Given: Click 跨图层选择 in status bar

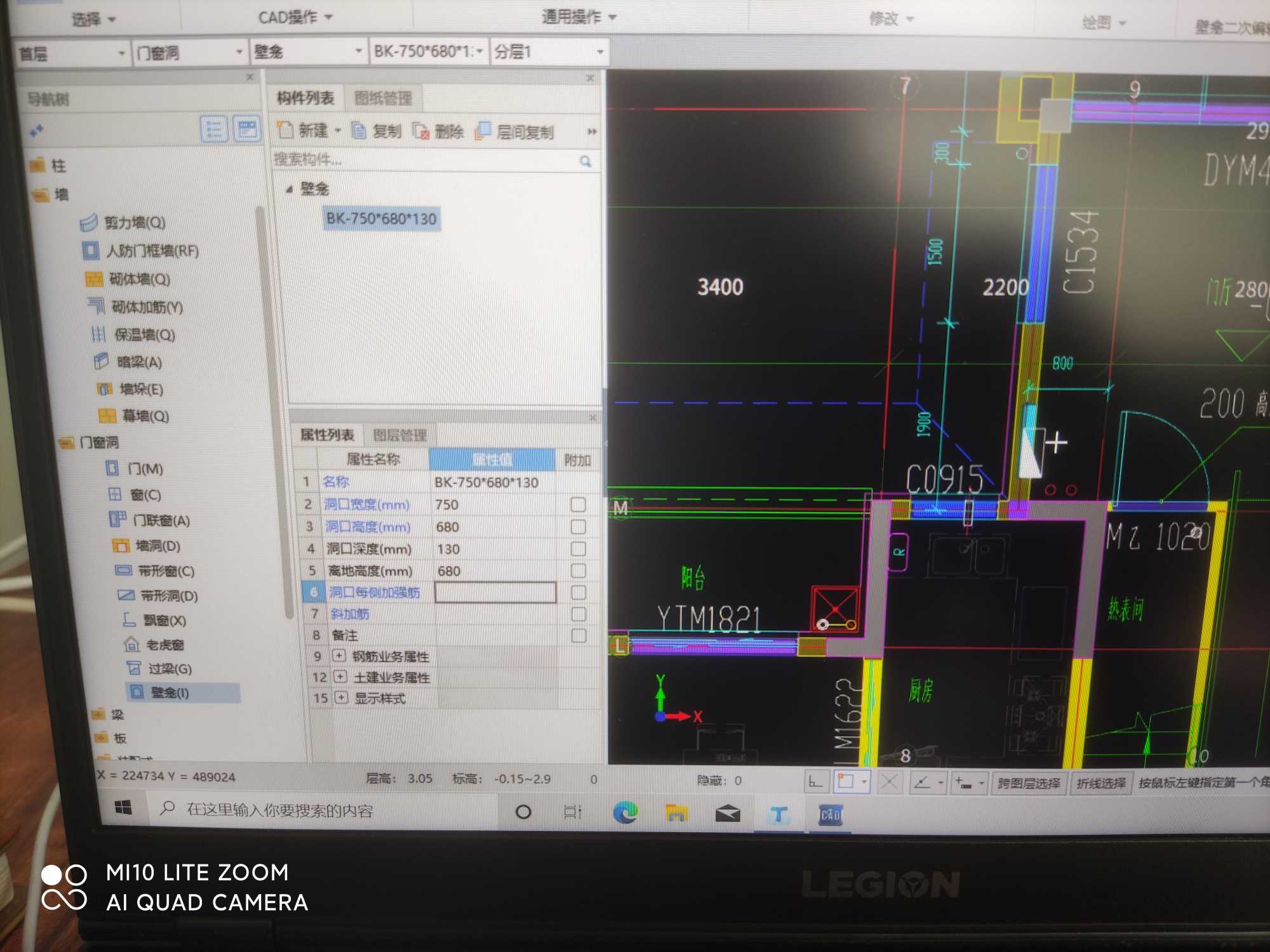Looking at the screenshot, I should (x=1029, y=783).
